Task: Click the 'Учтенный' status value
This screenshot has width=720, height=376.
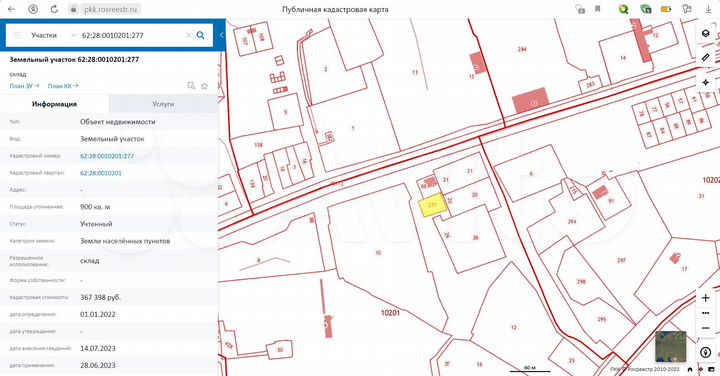Action: pyautogui.click(x=96, y=224)
